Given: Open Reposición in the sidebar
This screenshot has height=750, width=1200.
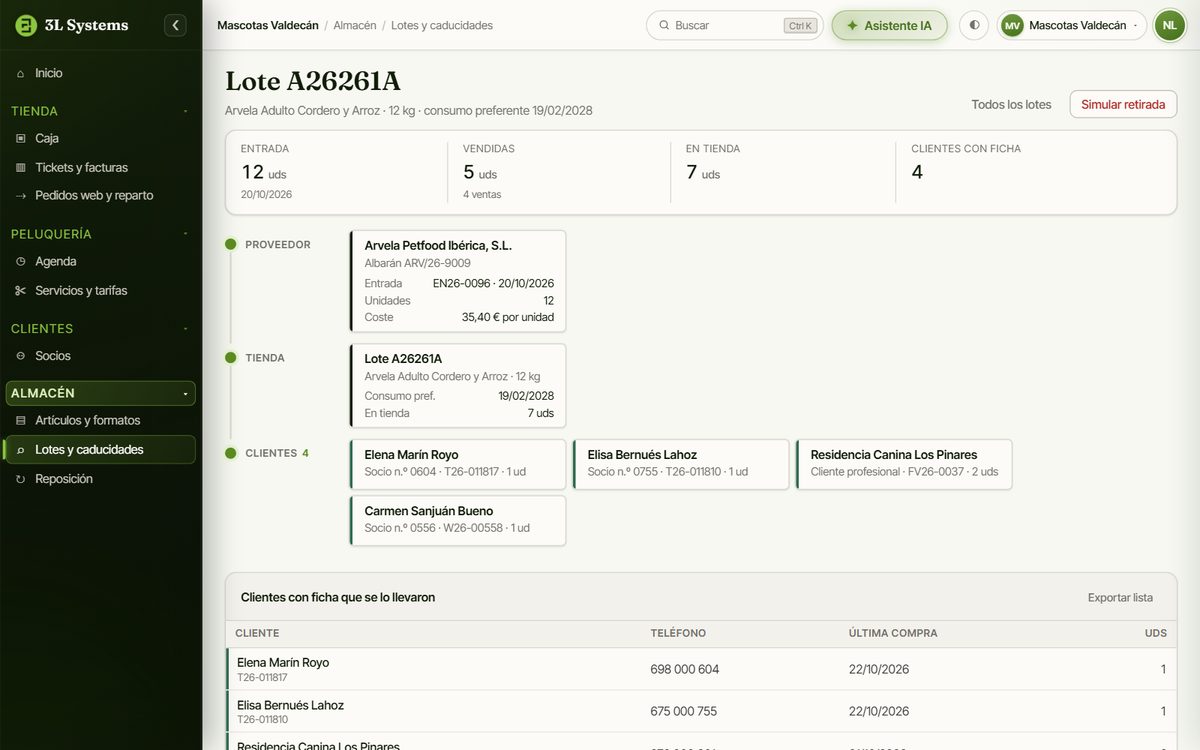Looking at the screenshot, I should coord(100,478).
